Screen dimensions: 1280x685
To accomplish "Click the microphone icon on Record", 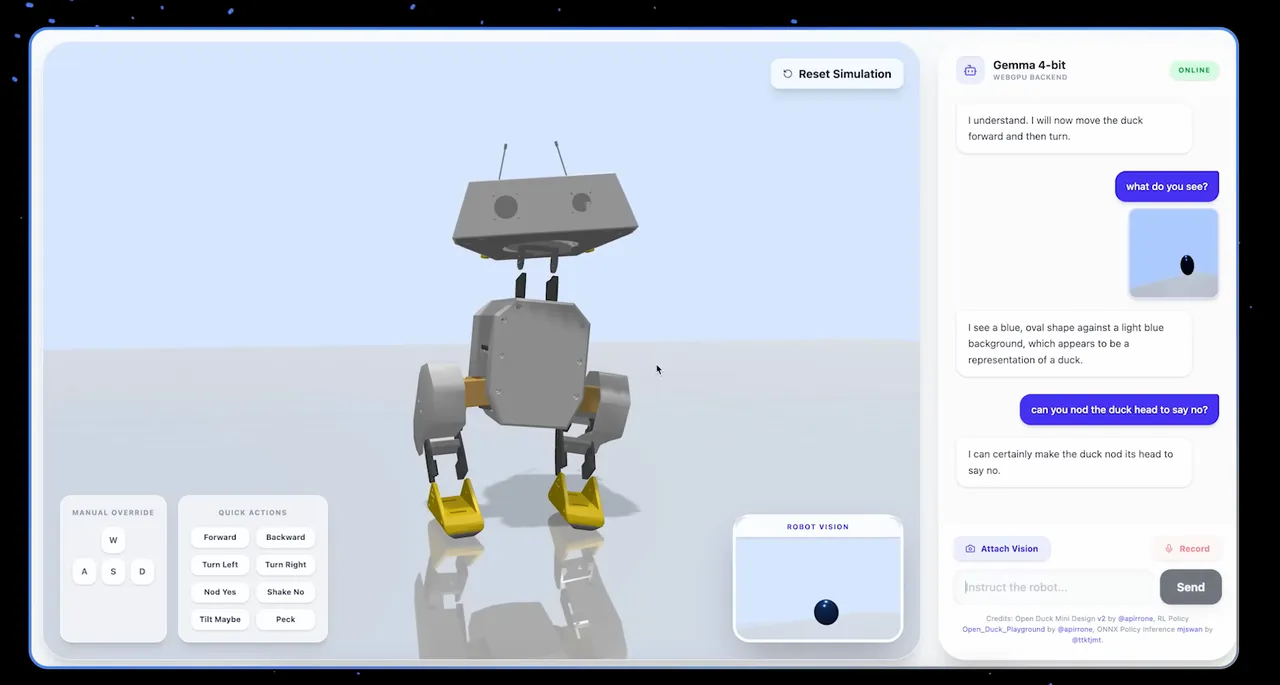I will point(1168,549).
